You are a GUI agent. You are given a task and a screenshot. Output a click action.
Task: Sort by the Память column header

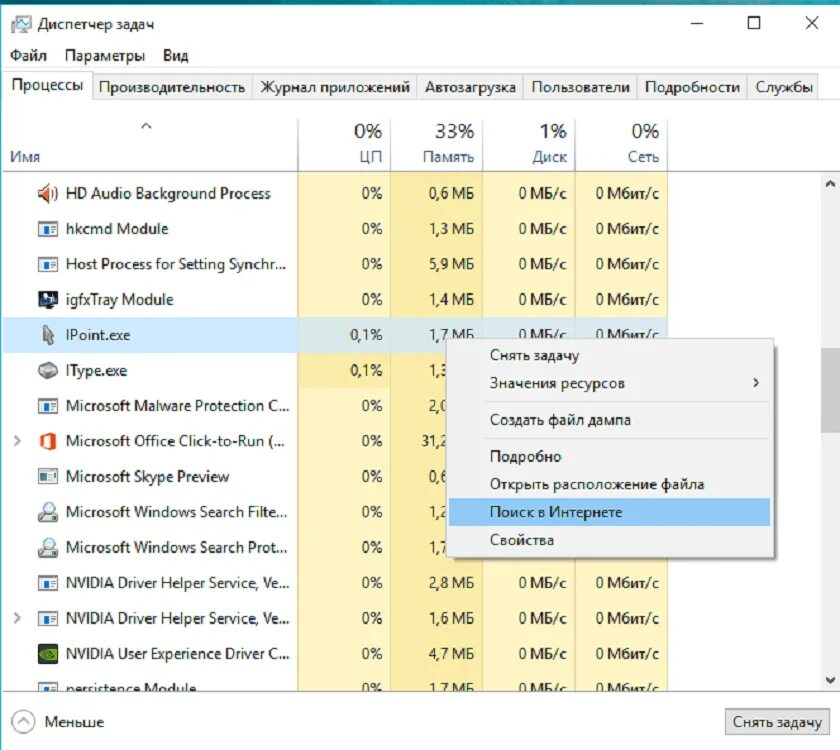[436, 144]
